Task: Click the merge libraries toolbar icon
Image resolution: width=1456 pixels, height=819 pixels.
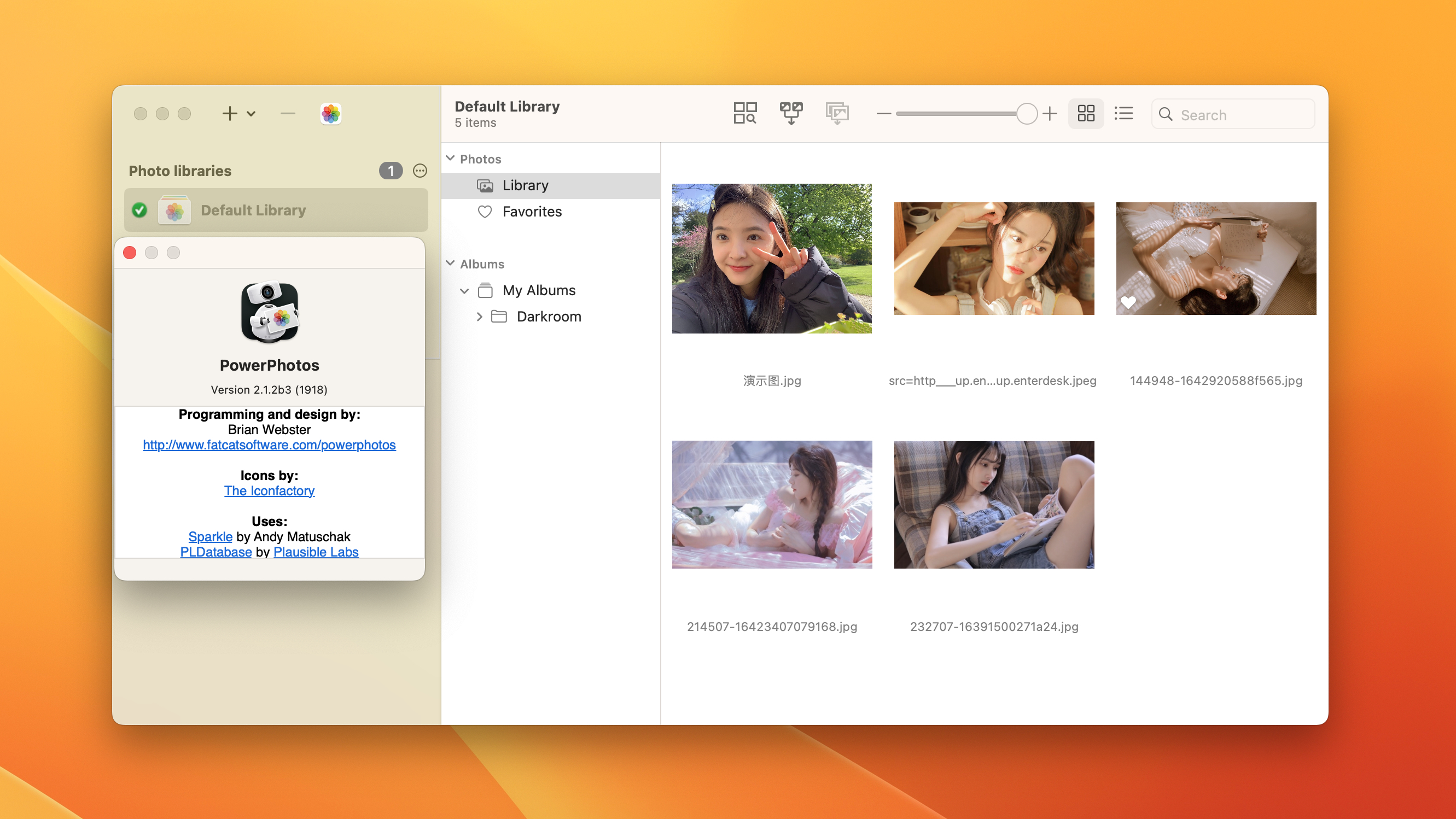Action: click(791, 114)
